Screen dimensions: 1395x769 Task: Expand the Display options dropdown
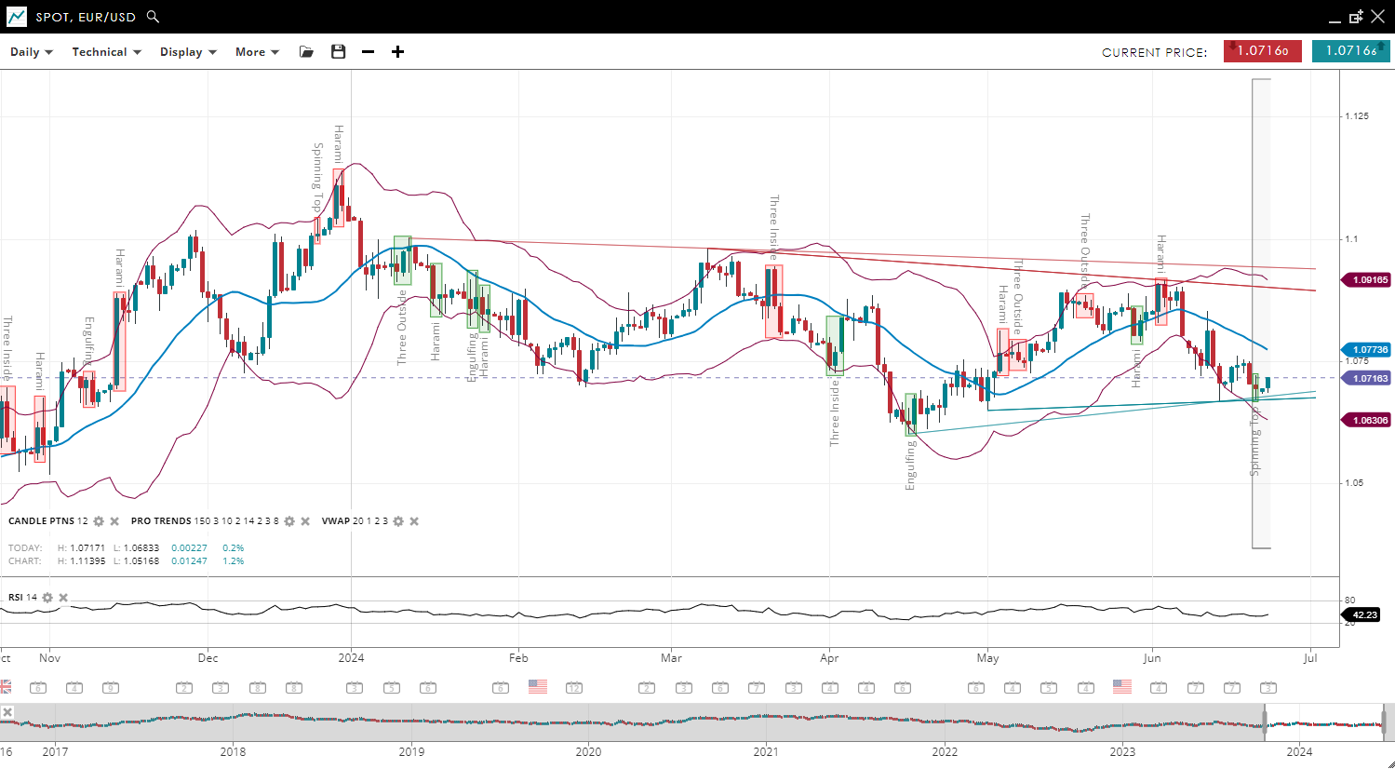(x=188, y=52)
